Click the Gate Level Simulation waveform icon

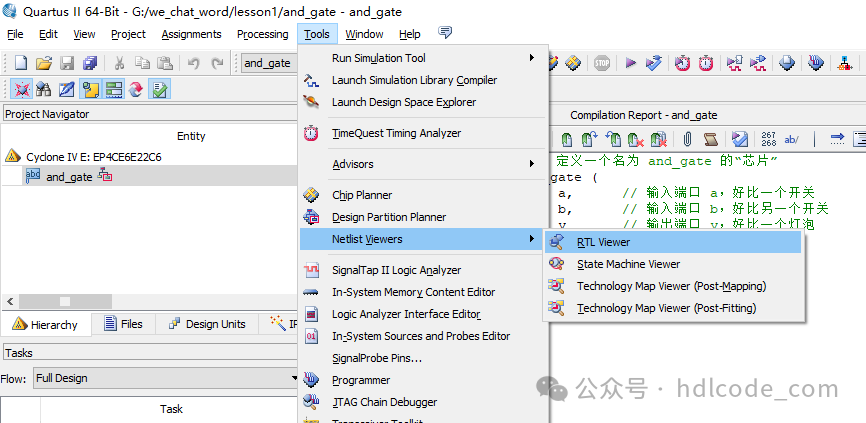tap(758, 63)
